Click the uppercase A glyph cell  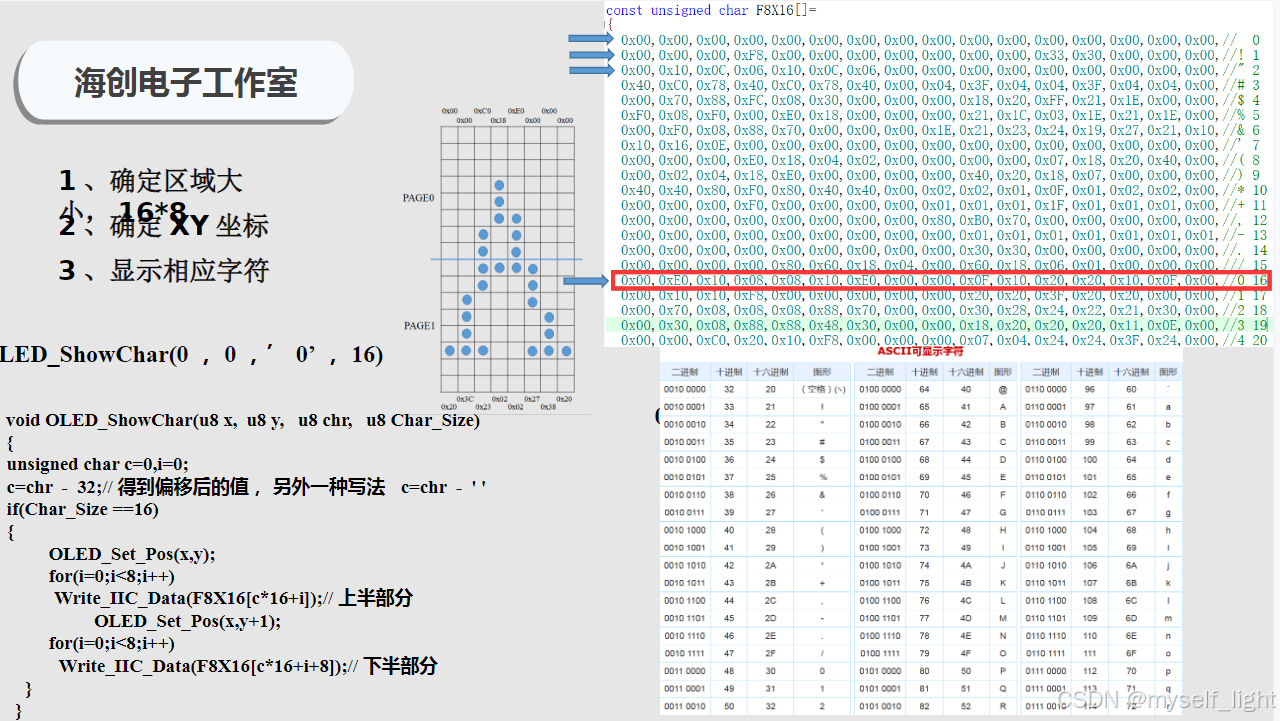(x=1002, y=406)
